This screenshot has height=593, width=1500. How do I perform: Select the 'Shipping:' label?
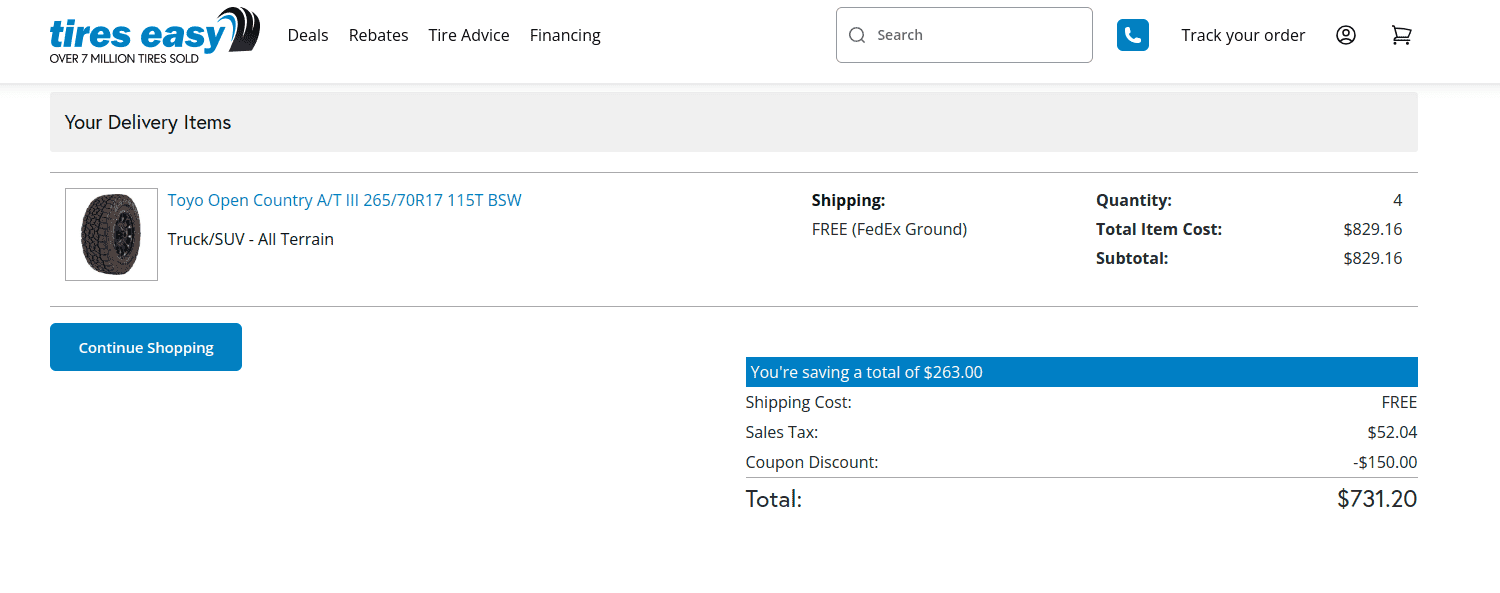click(849, 200)
